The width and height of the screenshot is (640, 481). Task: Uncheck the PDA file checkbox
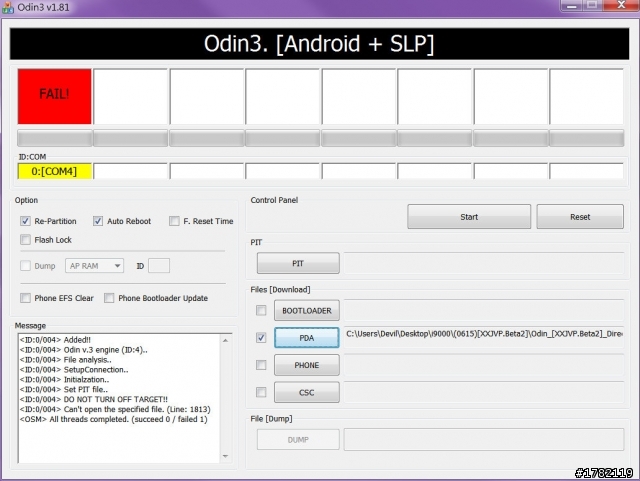pos(261,338)
